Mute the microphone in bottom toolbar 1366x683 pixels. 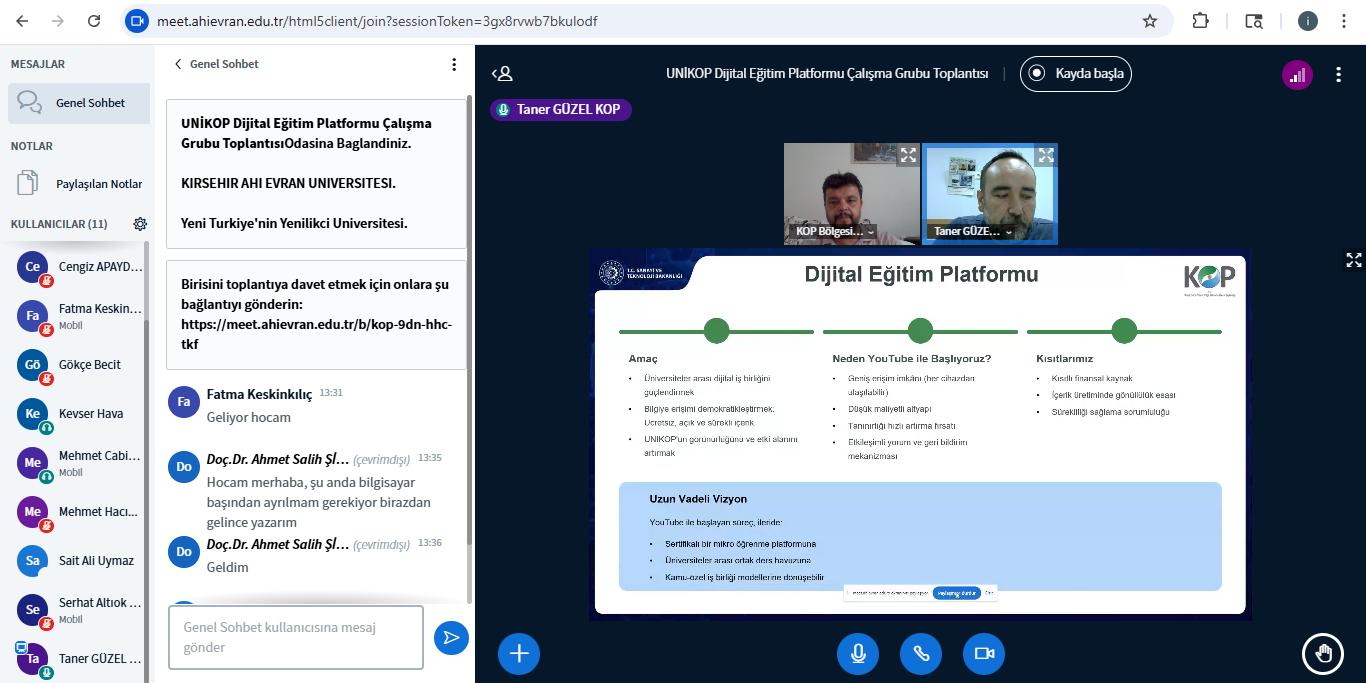pyautogui.click(x=858, y=654)
